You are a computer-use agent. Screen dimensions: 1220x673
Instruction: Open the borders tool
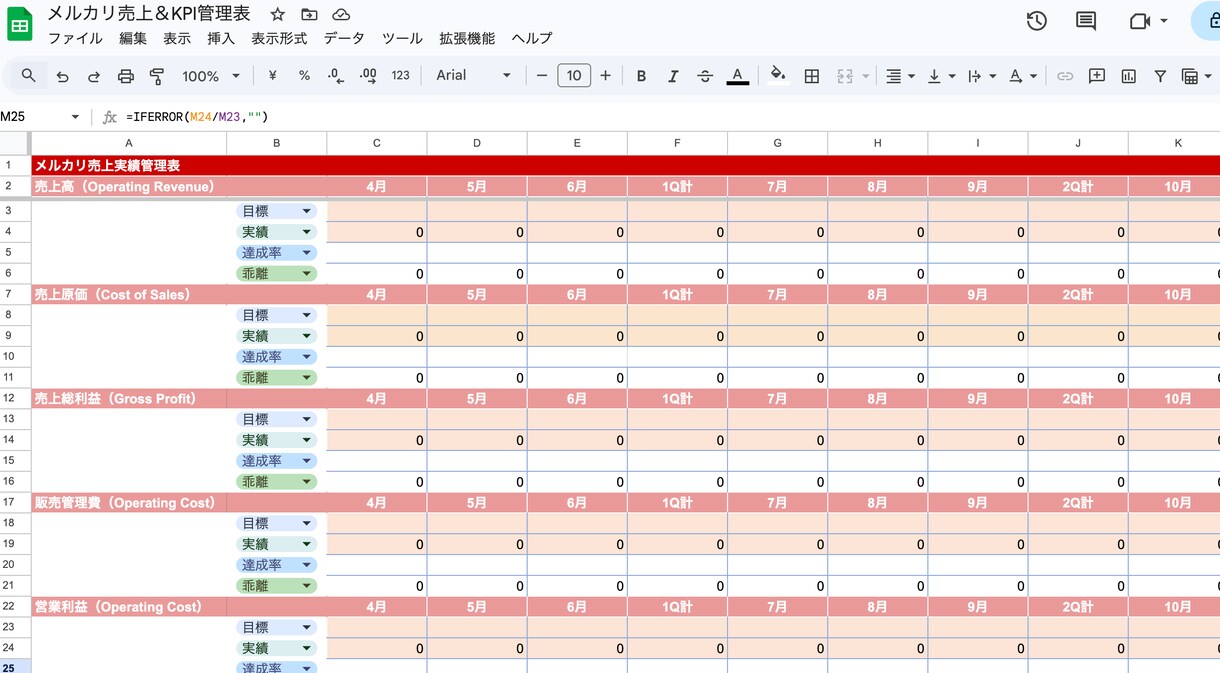click(x=812, y=76)
